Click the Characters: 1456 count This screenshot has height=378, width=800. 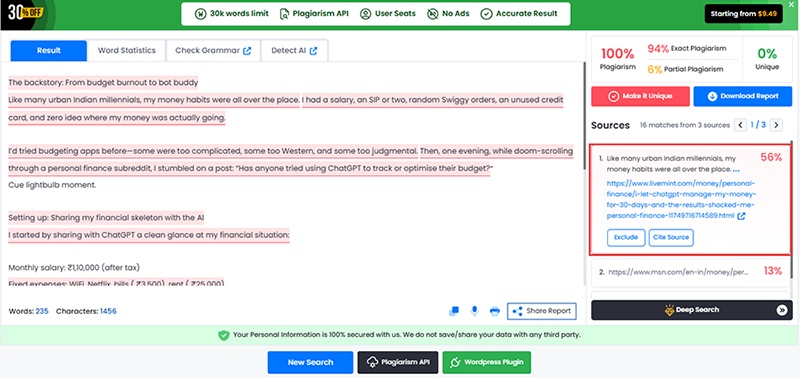[x=86, y=311]
